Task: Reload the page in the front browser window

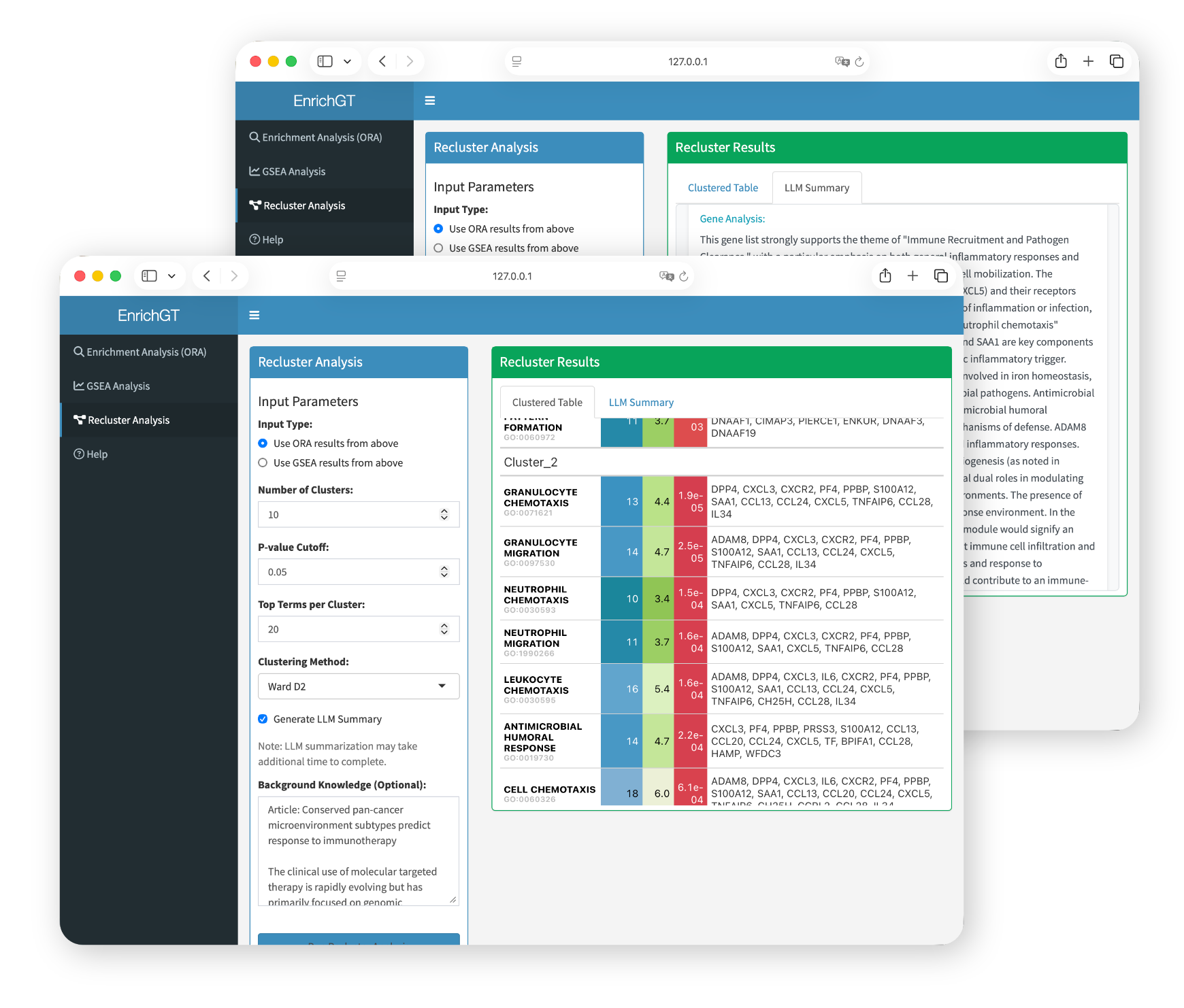Action: tap(684, 276)
